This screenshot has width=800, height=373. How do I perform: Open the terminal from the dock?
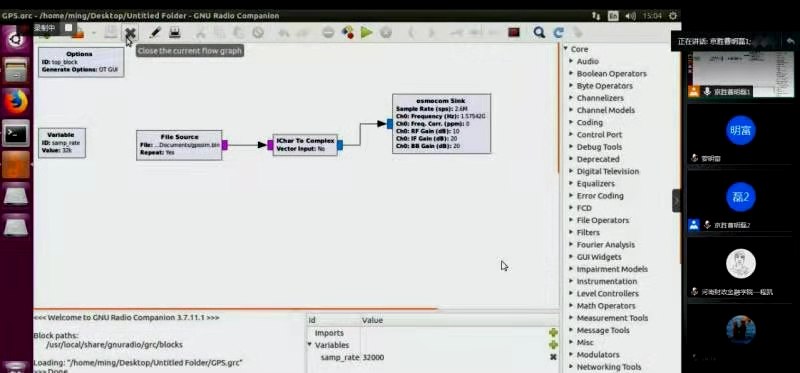pyautogui.click(x=16, y=133)
